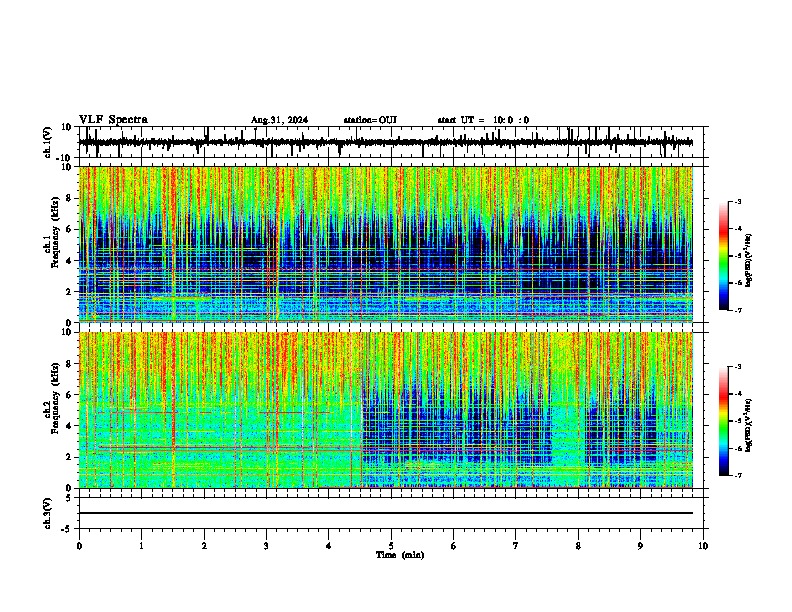Click the 'station=OUJ' label
Screen dimensions: 792x612
click(x=370, y=120)
